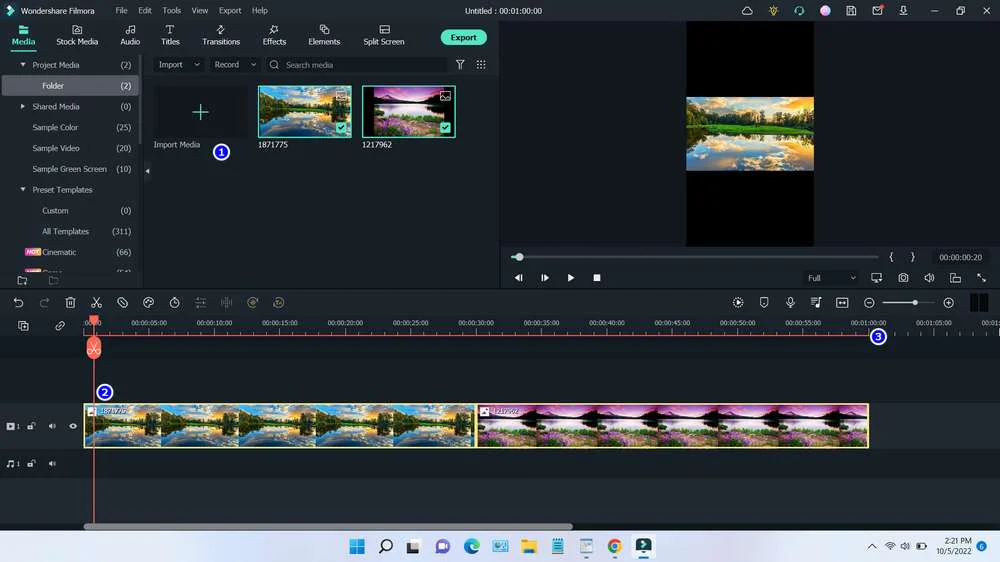Switch preview to fullscreen with the arrows icon
Screen dimensions: 1000x562
(x=982, y=278)
